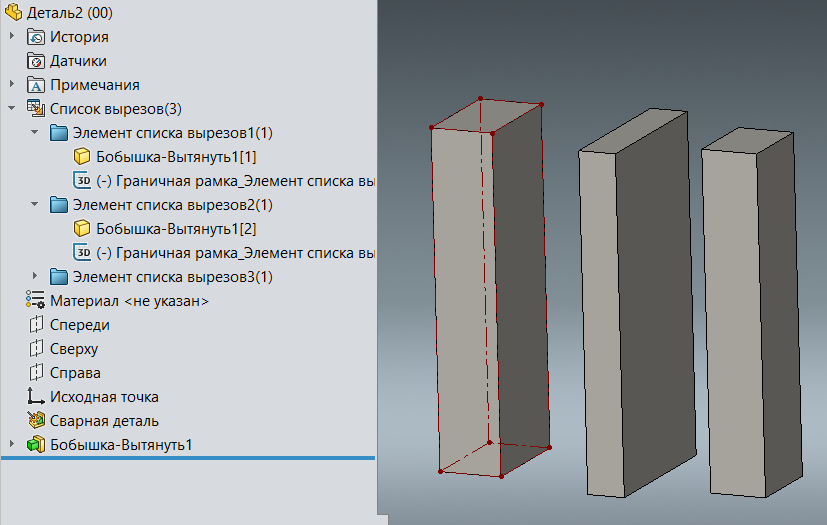Collapse Элемент списка вырезов1(1) folder
The width and height of the screenshot is (827, 525).
[x=35, y=132]
